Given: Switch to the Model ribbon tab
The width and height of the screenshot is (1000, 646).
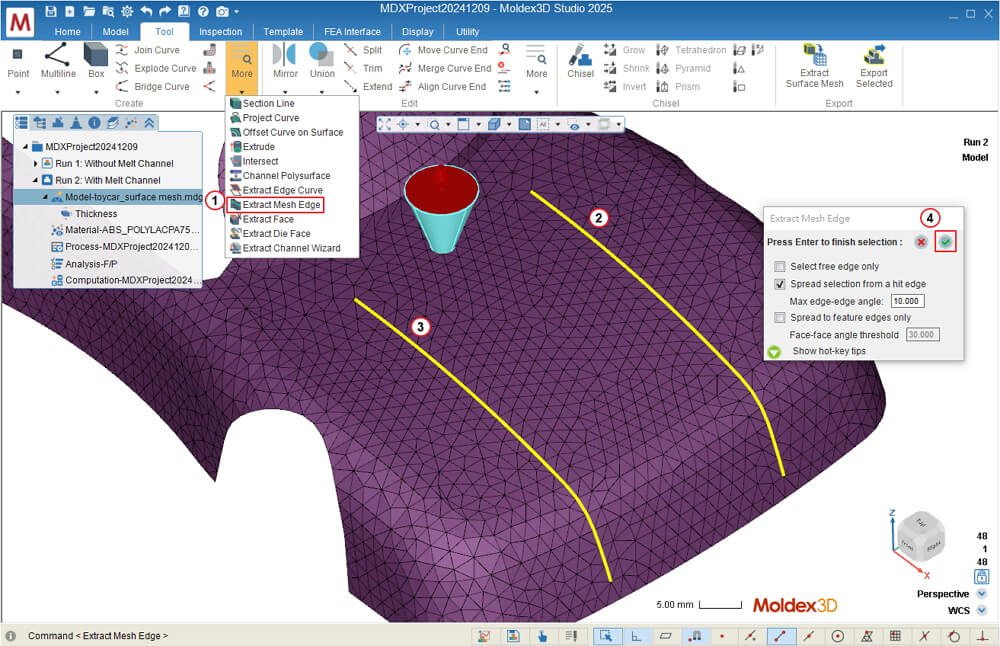Looking at the screenshot, I should tap(115, 31).
